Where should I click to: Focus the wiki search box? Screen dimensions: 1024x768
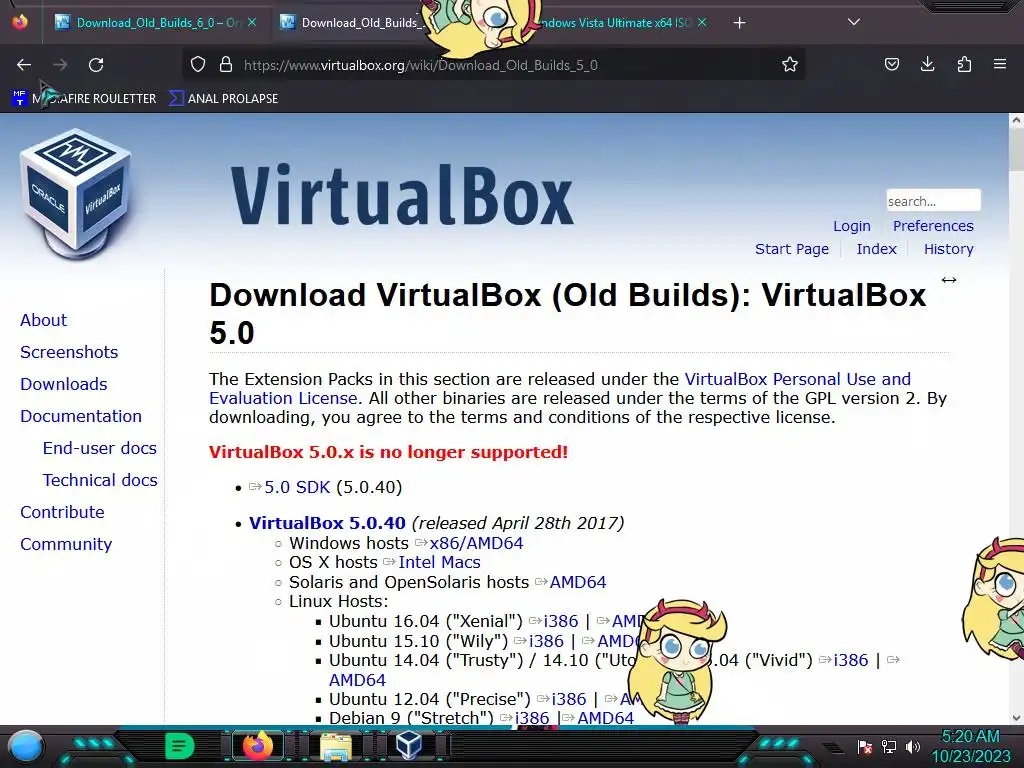(933, 200)
